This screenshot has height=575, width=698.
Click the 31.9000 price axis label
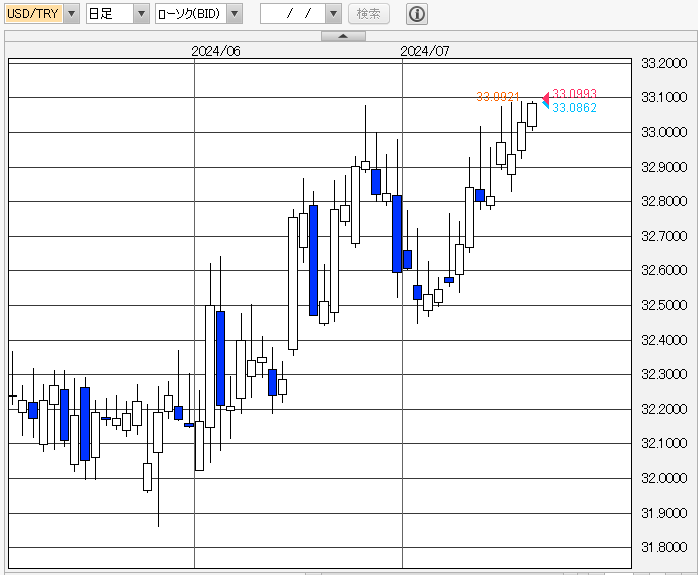click(x=664, y=513)
